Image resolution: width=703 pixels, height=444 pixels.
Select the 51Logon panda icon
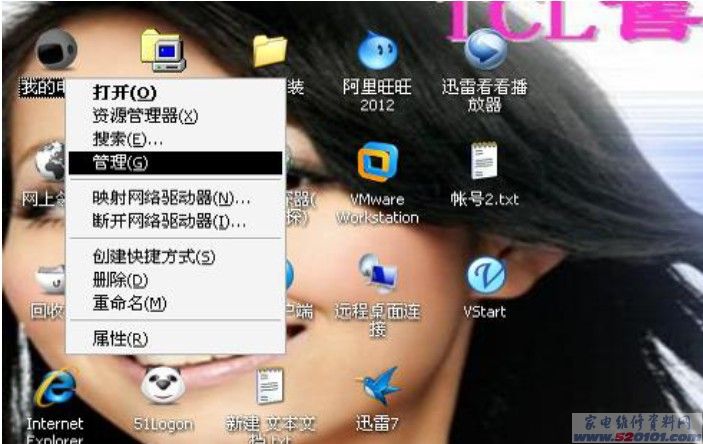(163, 387)
